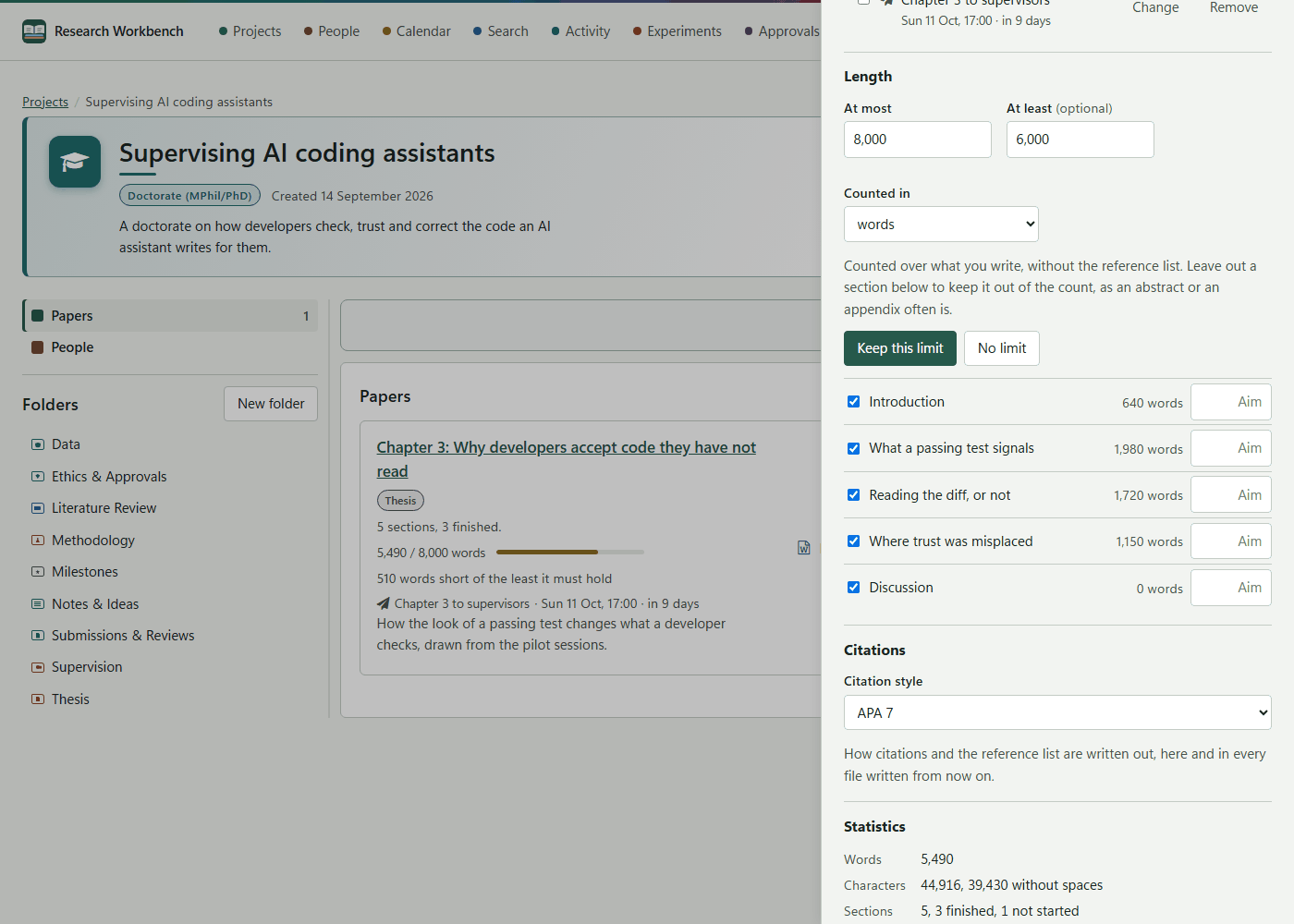Screen dimensions: 1294x924
Task: Click the graduation cap project icon
Action: click(x=75, y=162)
